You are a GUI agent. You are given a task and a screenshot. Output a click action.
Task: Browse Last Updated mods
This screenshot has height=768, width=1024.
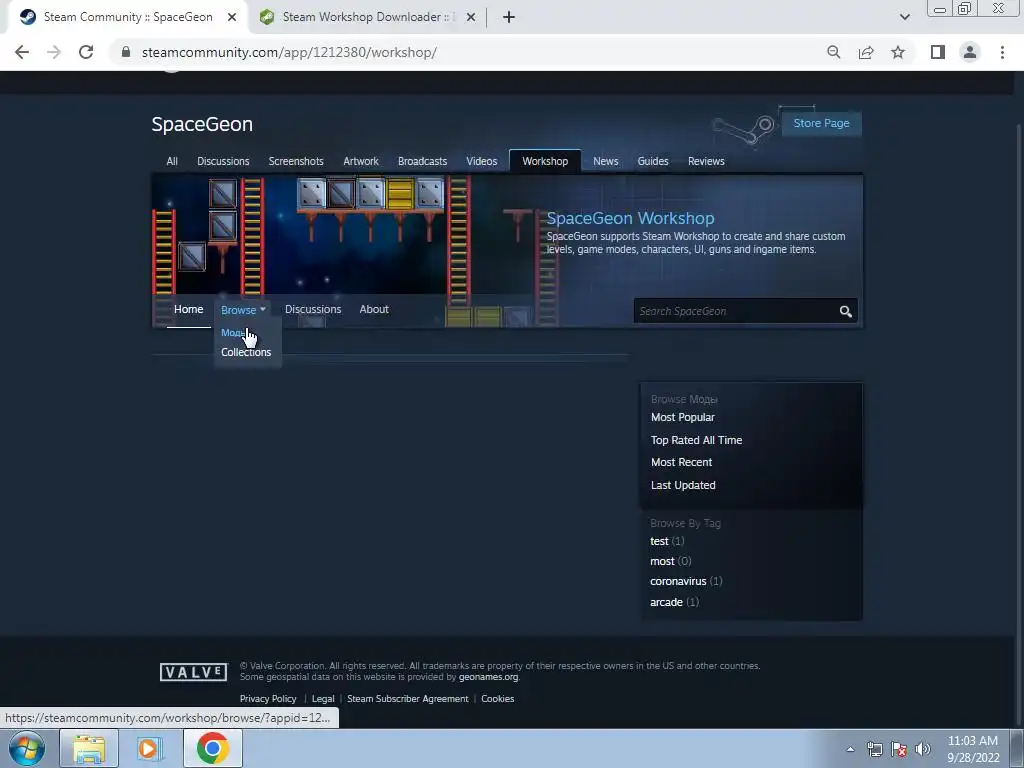tap(683, 485)
